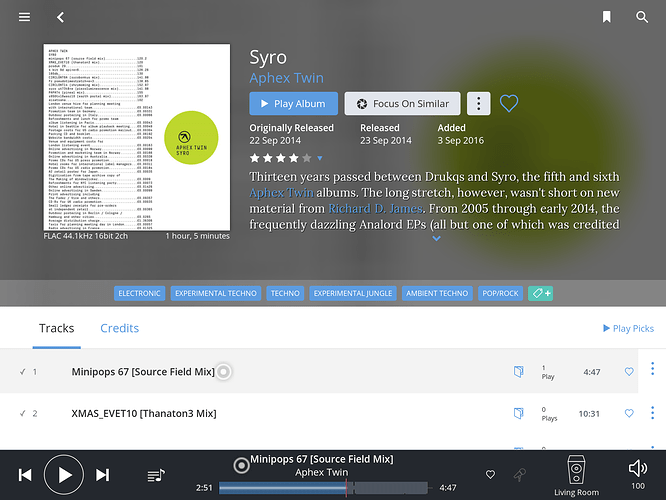Open bookmarks icon in top bar
The image size is (666, 500).
pos(607,17)
